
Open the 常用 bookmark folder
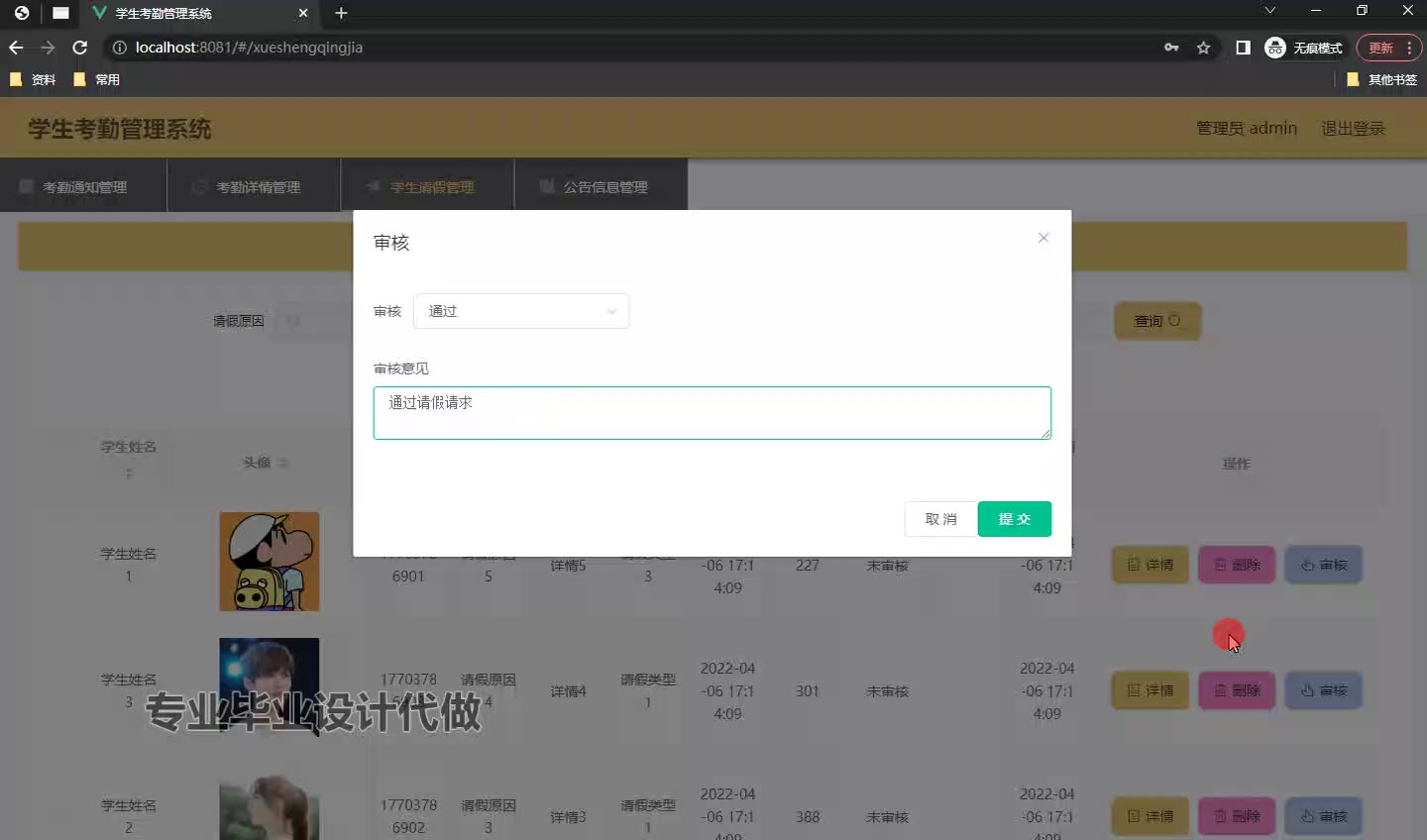point(96,79)
